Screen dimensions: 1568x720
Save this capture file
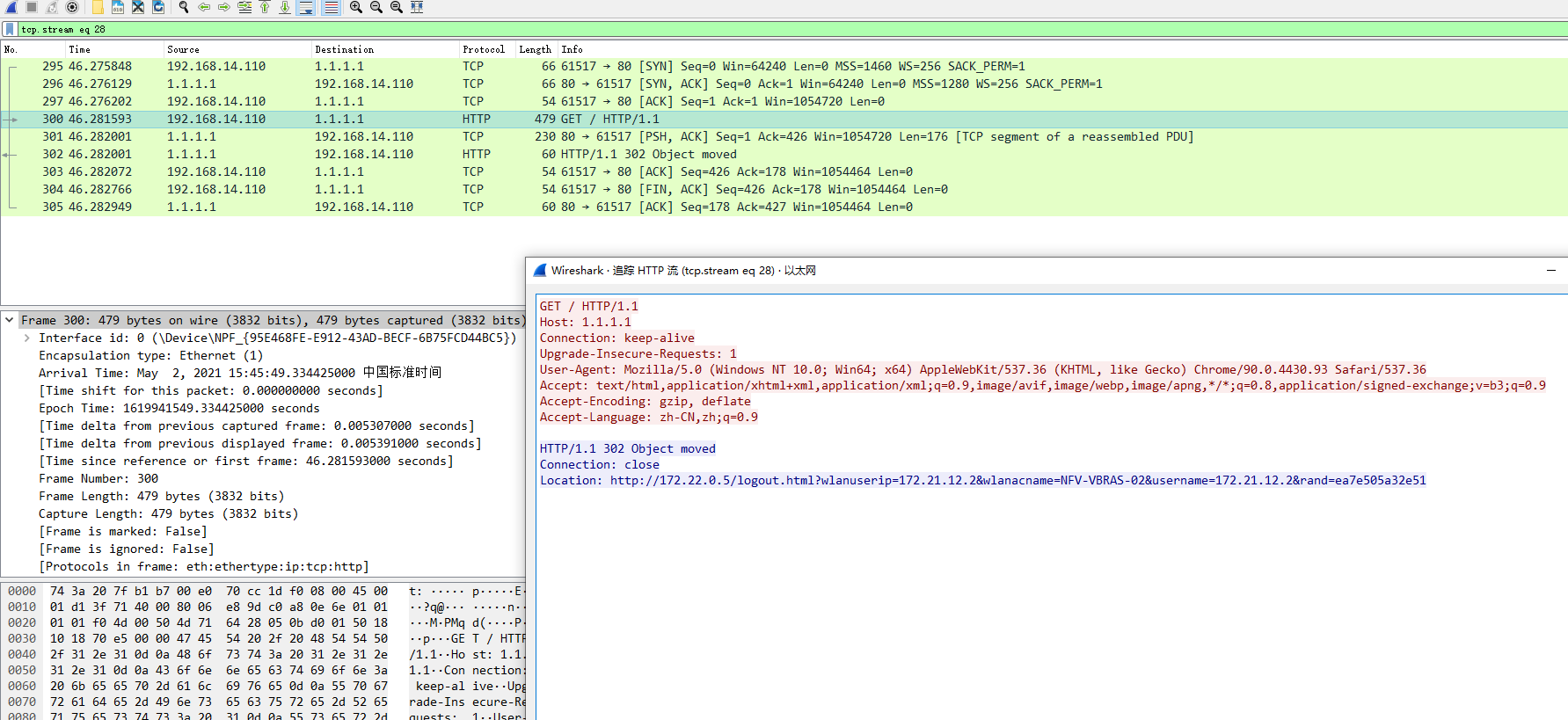click(118, 7)
